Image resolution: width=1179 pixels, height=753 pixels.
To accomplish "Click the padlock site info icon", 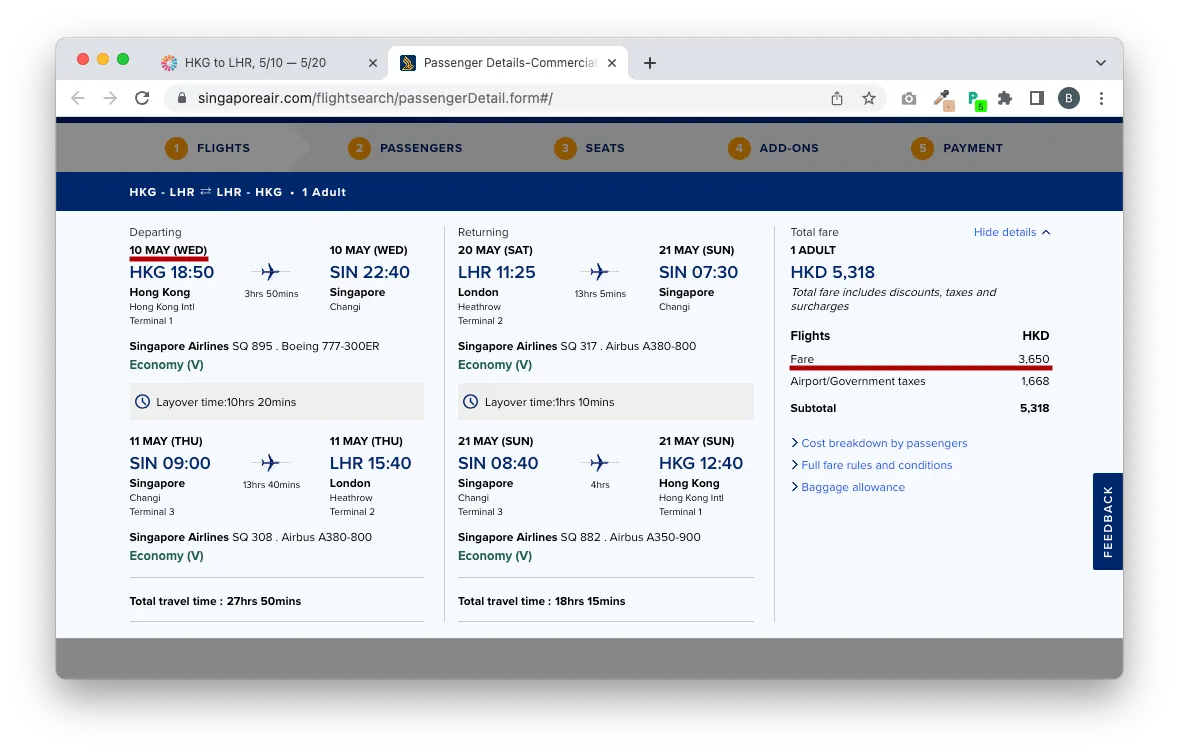I will [x=181, y=99].
